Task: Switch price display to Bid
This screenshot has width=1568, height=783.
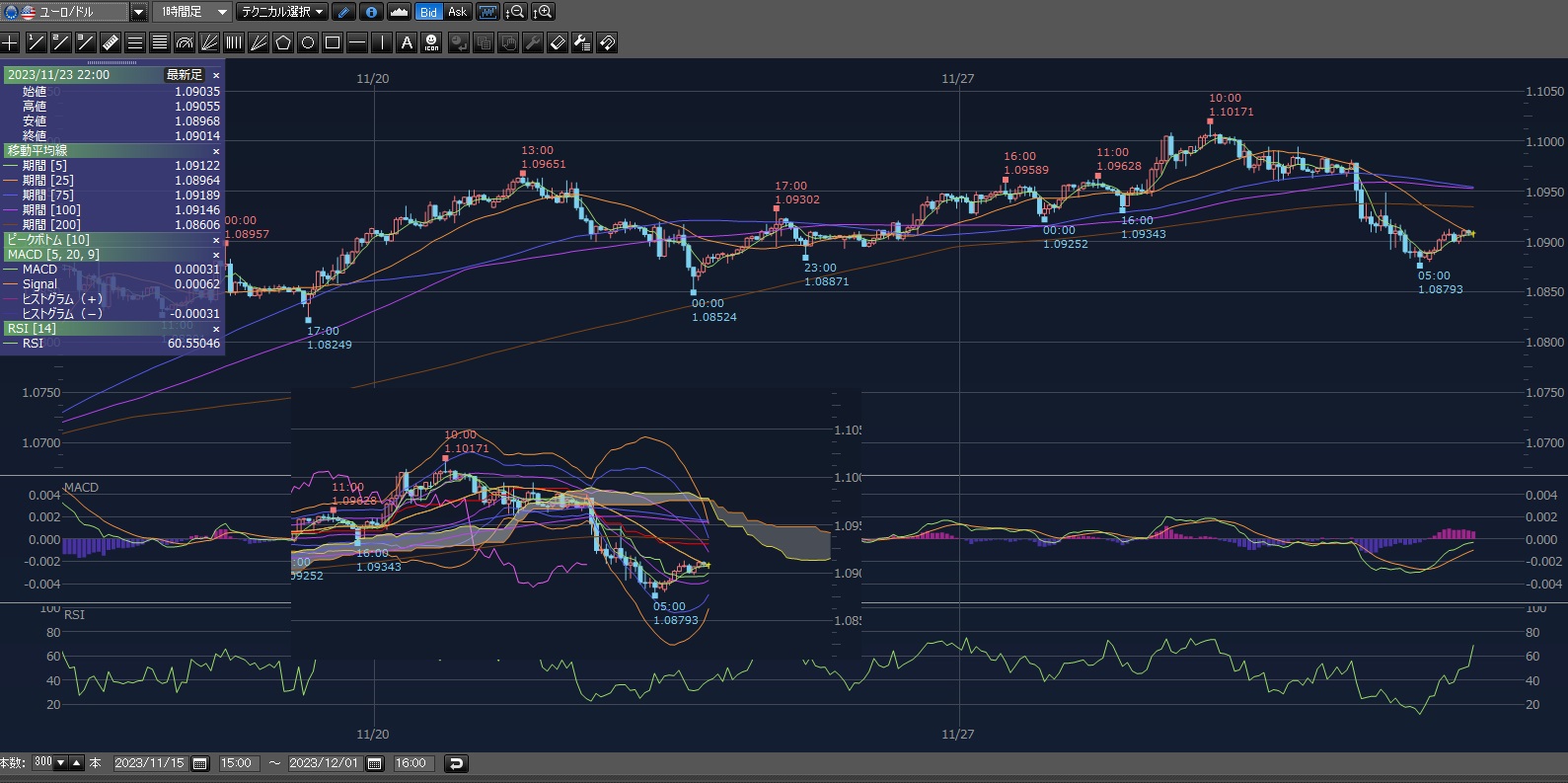Action: point(428,12)
